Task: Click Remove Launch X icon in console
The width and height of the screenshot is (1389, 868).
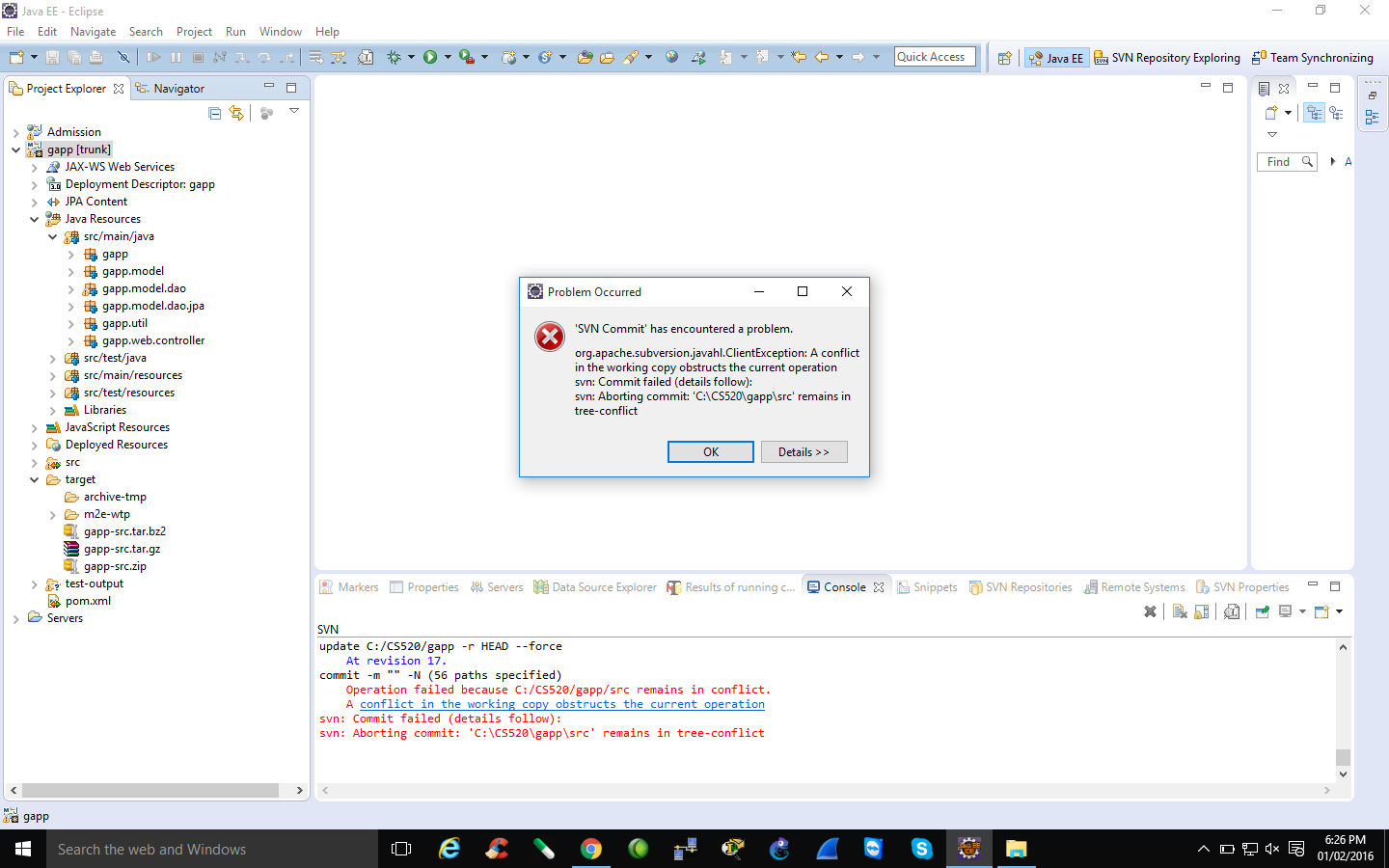Action: (1150, 611)
